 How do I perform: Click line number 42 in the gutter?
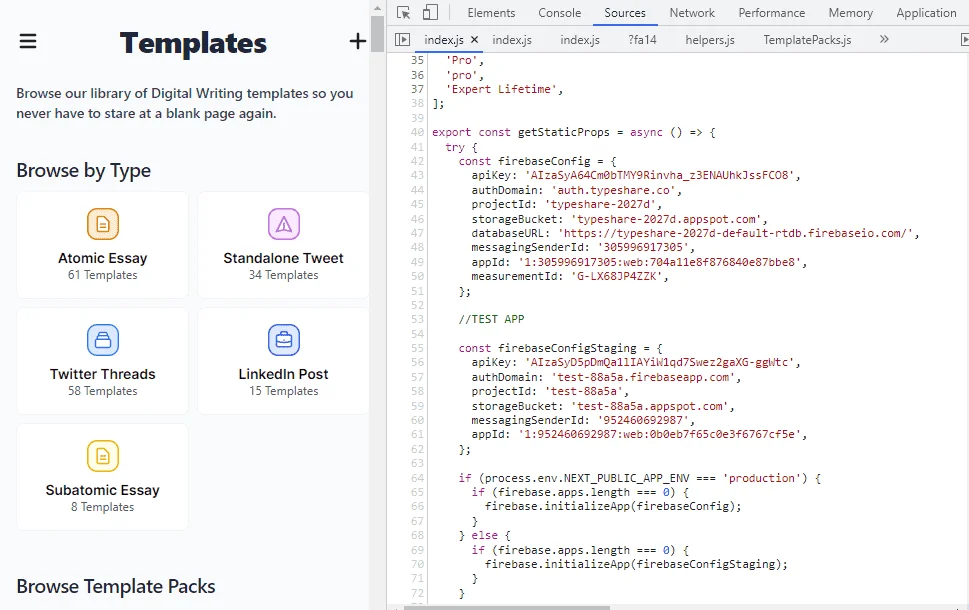pyautogui.click(x=417, y=161)
